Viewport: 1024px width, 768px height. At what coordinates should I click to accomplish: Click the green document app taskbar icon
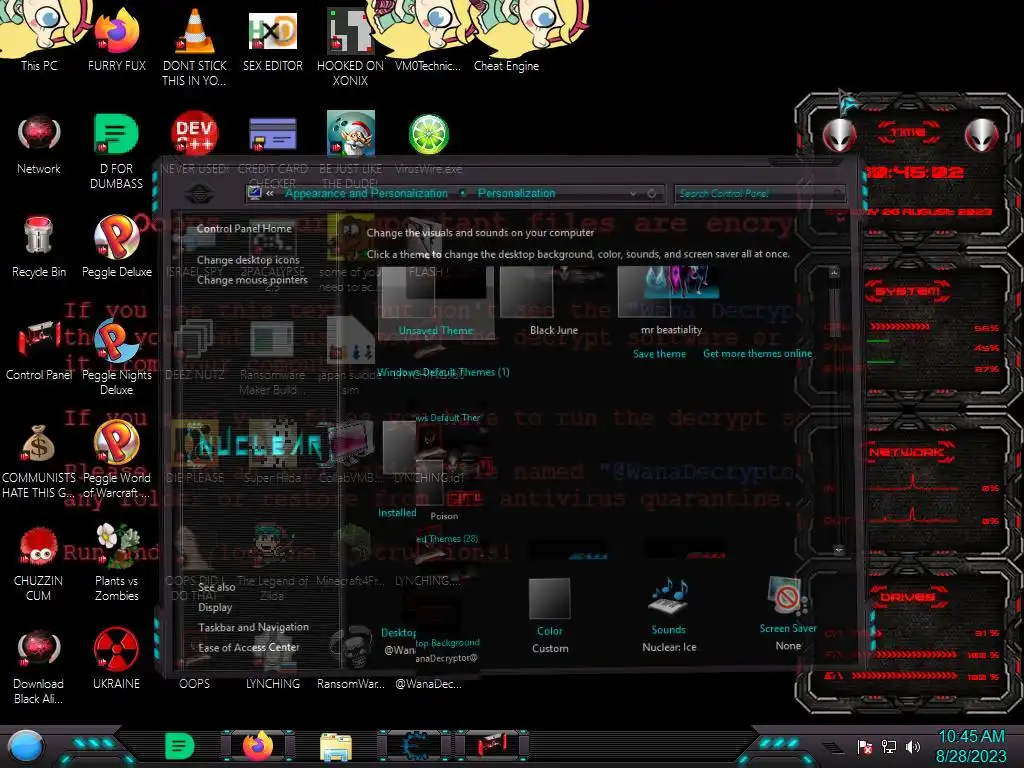click(180, 746)
